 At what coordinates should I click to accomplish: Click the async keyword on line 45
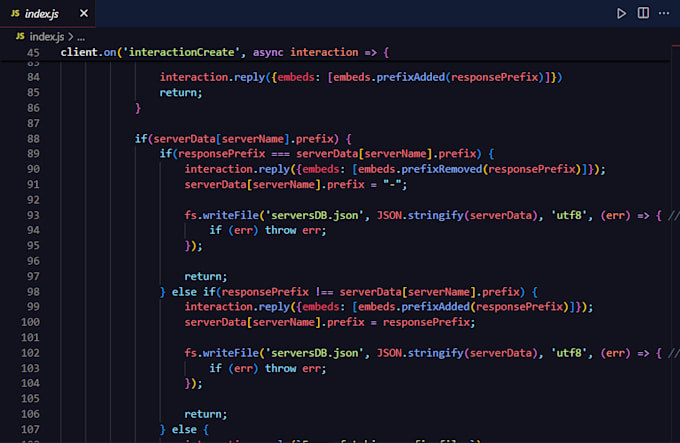coord(268,52)
